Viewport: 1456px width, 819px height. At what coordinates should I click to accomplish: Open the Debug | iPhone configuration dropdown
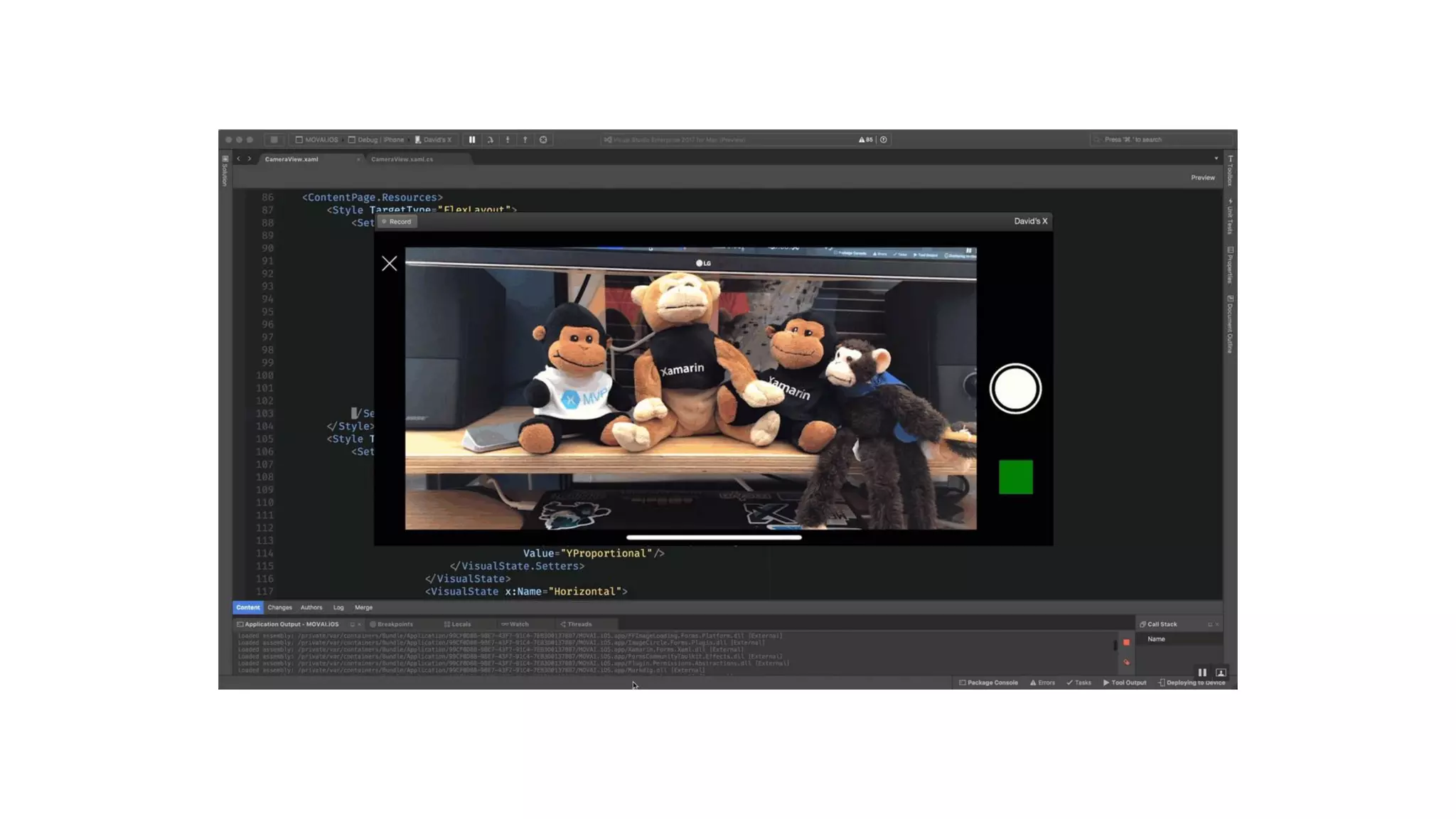[x=380, y=140]
